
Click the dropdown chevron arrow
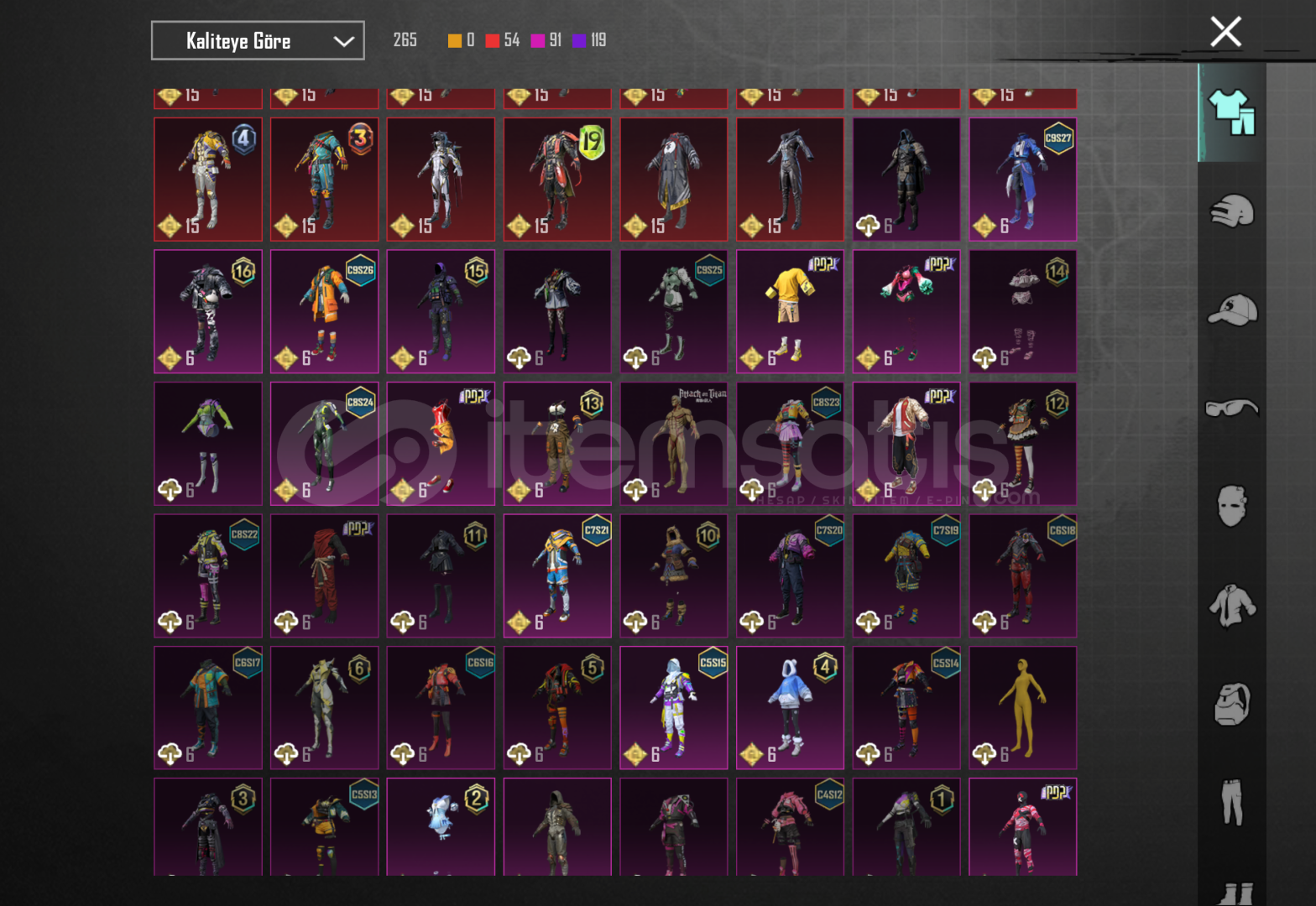[x=343, y=41]
